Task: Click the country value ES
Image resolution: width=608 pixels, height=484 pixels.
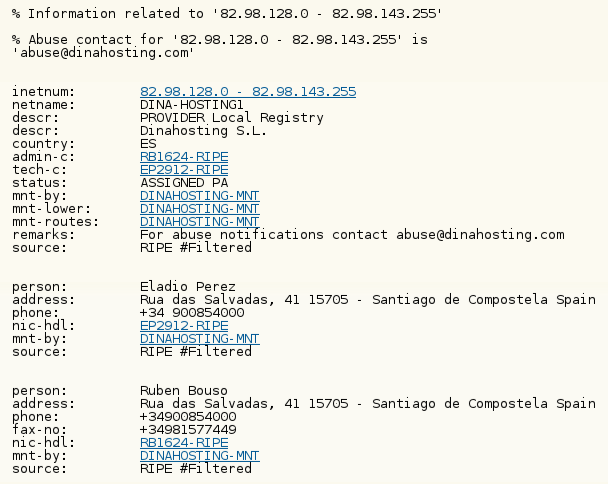Action: click(x=148, y=144)
